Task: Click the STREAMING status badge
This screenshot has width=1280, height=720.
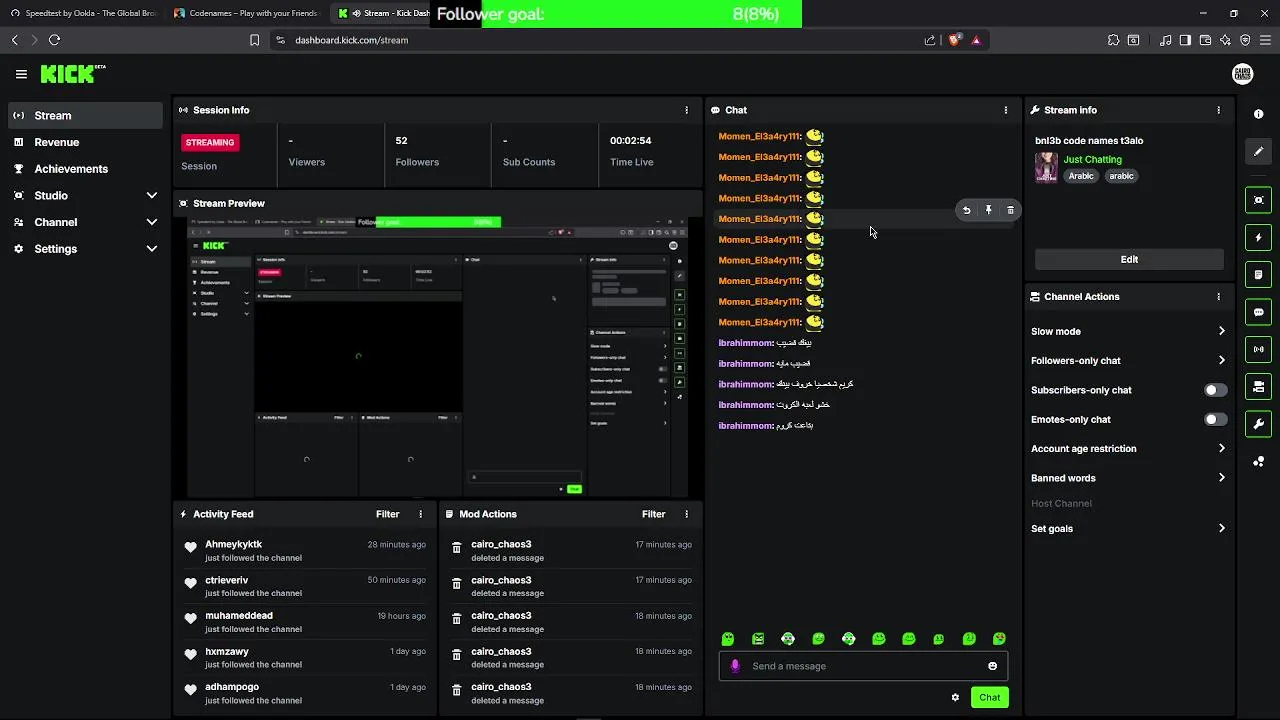Action: pos(209,143)
